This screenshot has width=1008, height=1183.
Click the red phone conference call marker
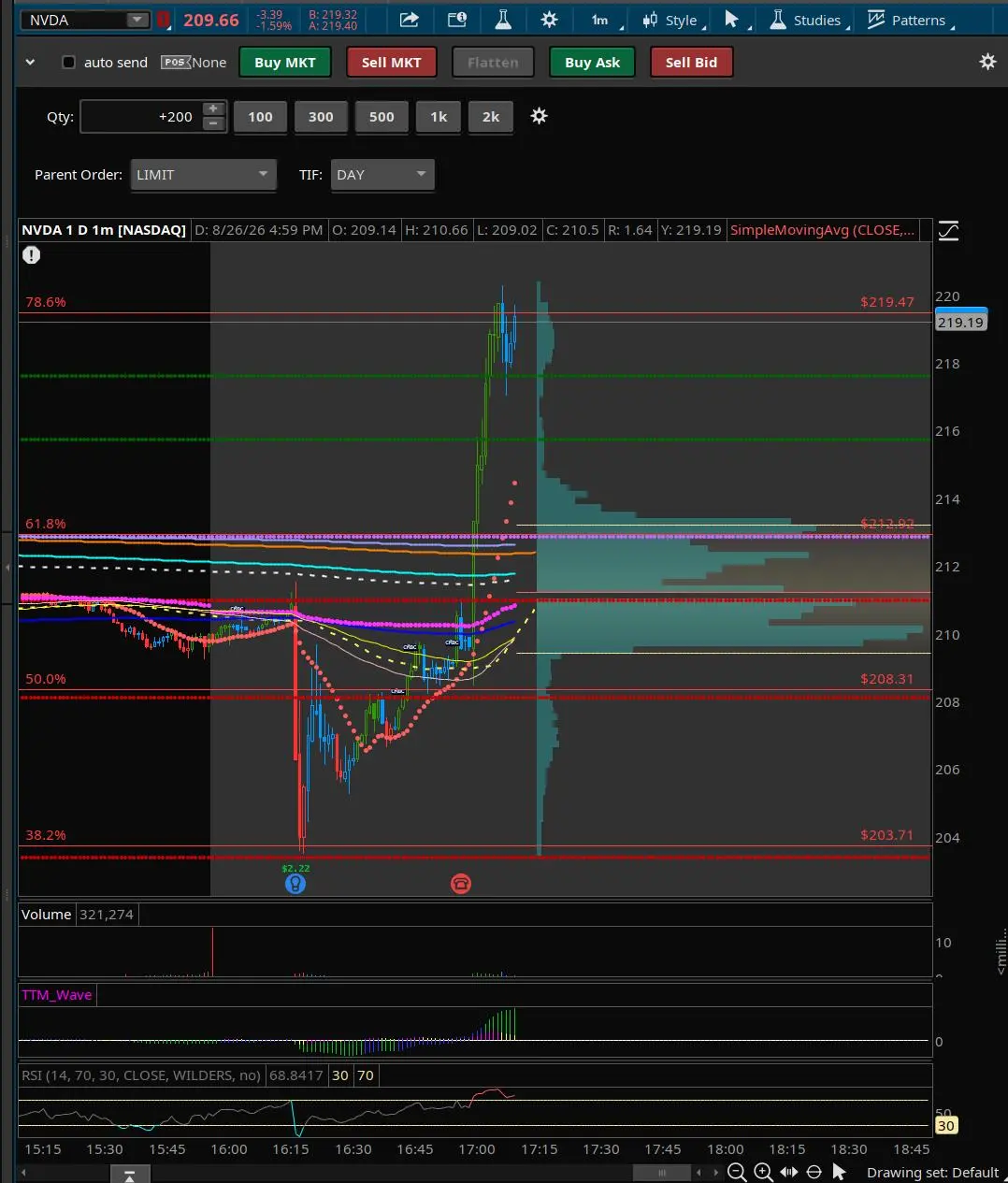point(461,883)
